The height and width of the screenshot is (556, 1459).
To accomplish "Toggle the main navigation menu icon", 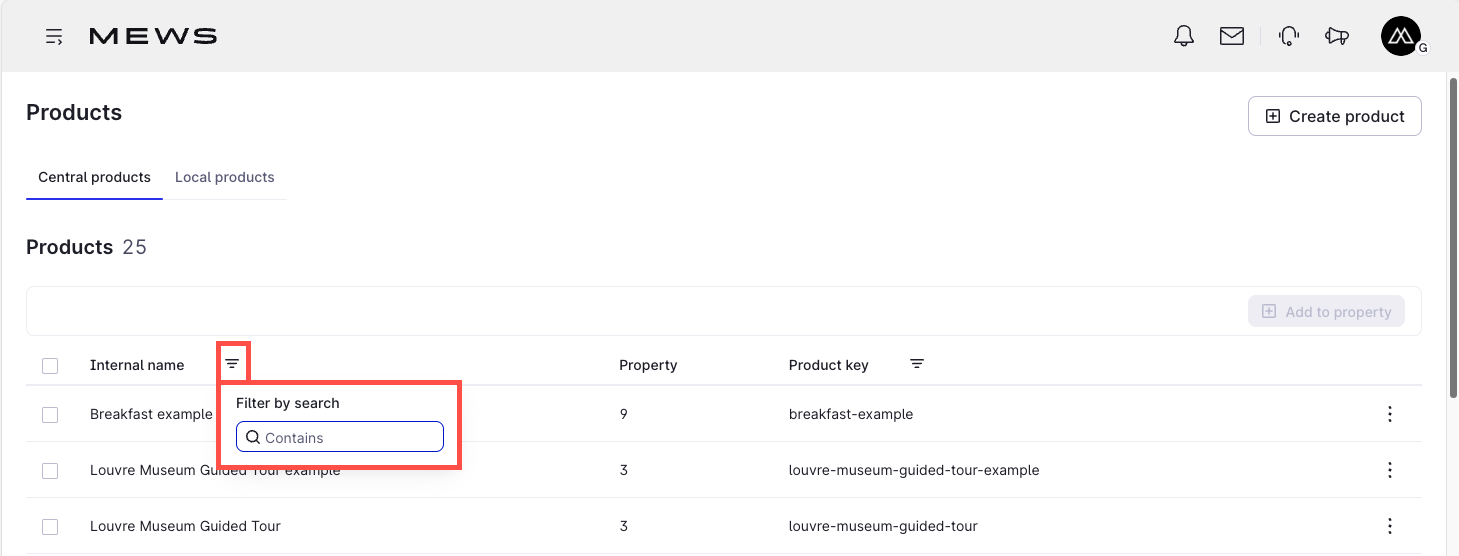I will (x=54, y=37).
